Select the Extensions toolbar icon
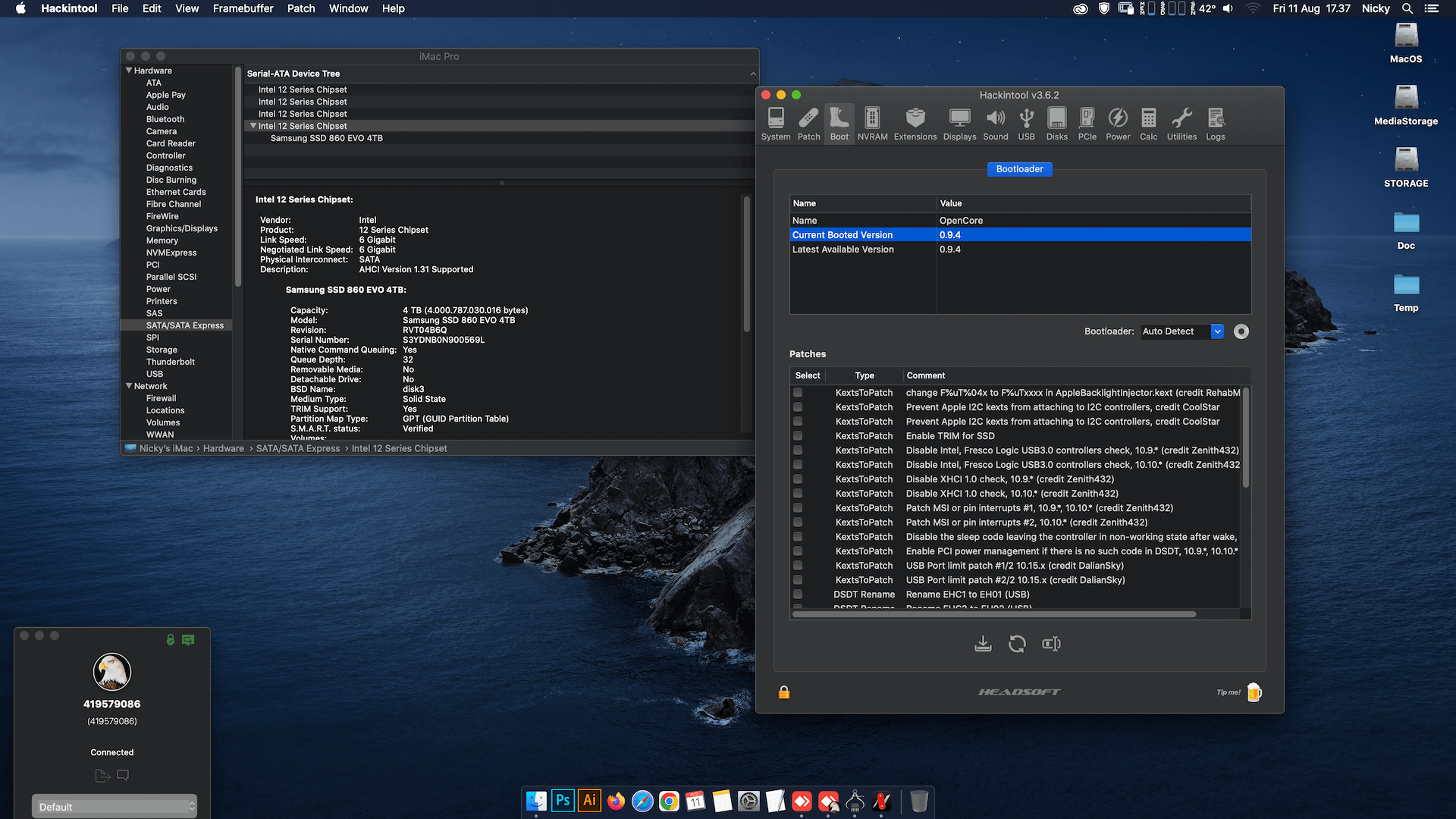Screen dimensions: 1456x819 pyautogui.click(x=915, y=124)
